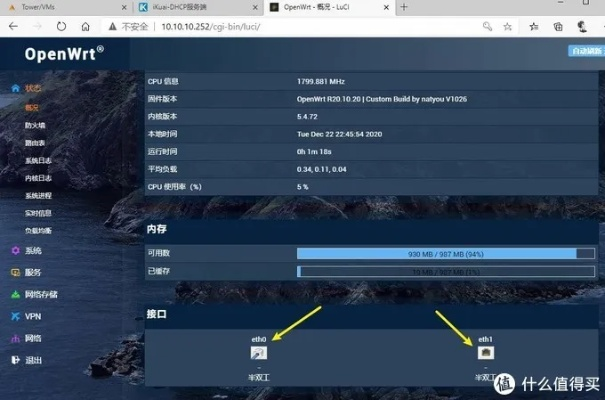Select the load average 0.34, 0.11, 0.04
Image resolution: width=605 pixels, height=400 pixels.
click(321, 169)
